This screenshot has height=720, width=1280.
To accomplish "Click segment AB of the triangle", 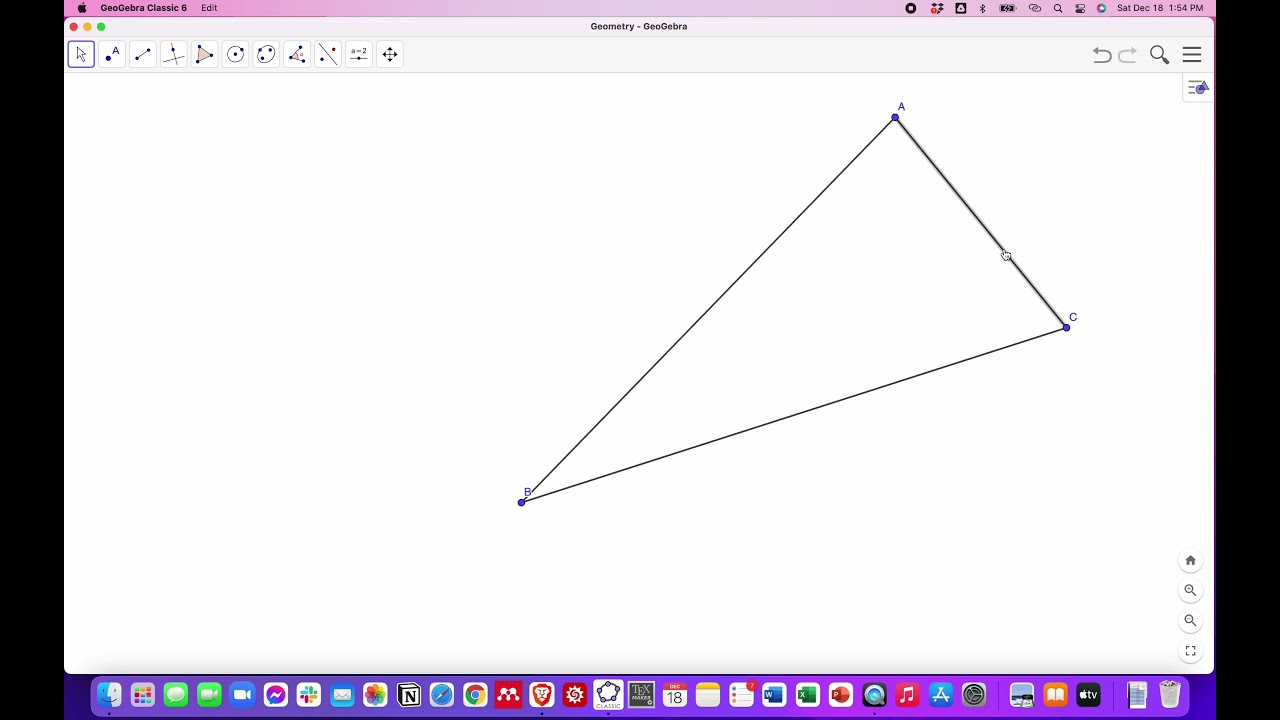I will pyautogui.click(x=708, y=310).
